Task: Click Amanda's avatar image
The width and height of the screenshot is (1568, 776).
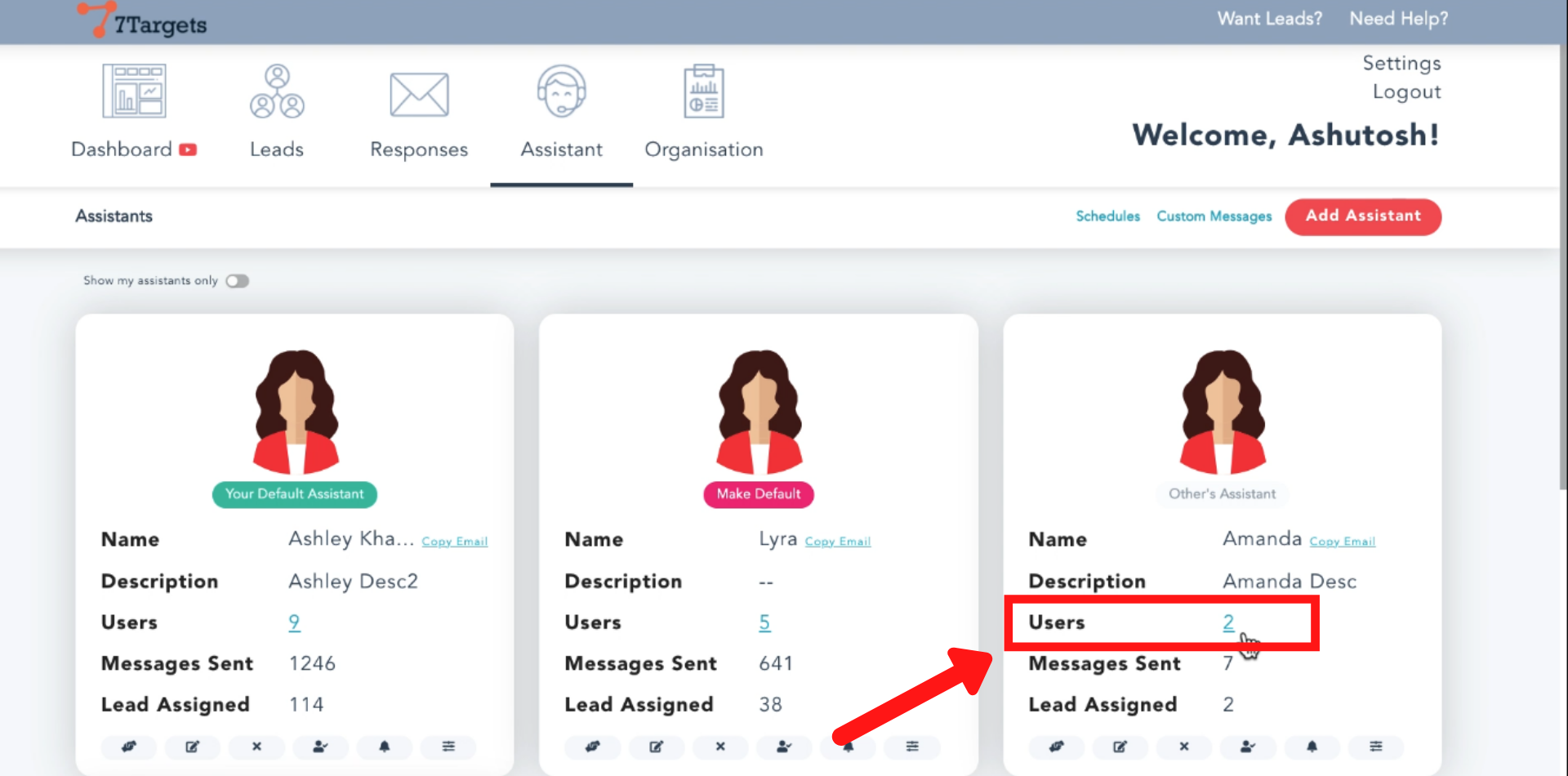Action: tap(1223, 413)
